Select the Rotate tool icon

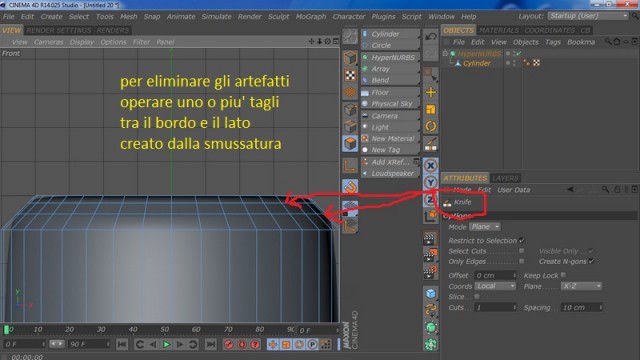[x=431, y=126]
